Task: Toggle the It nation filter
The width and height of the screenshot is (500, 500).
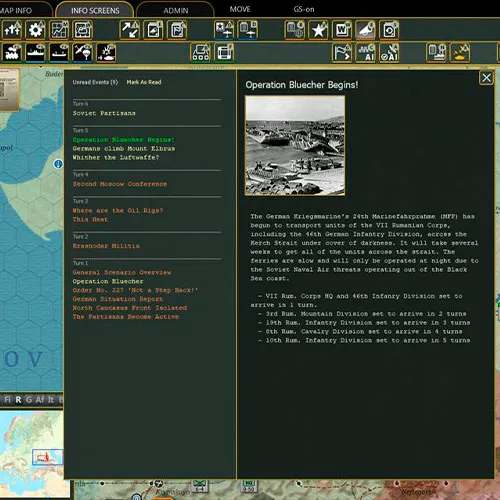Action: click(51, 399)
